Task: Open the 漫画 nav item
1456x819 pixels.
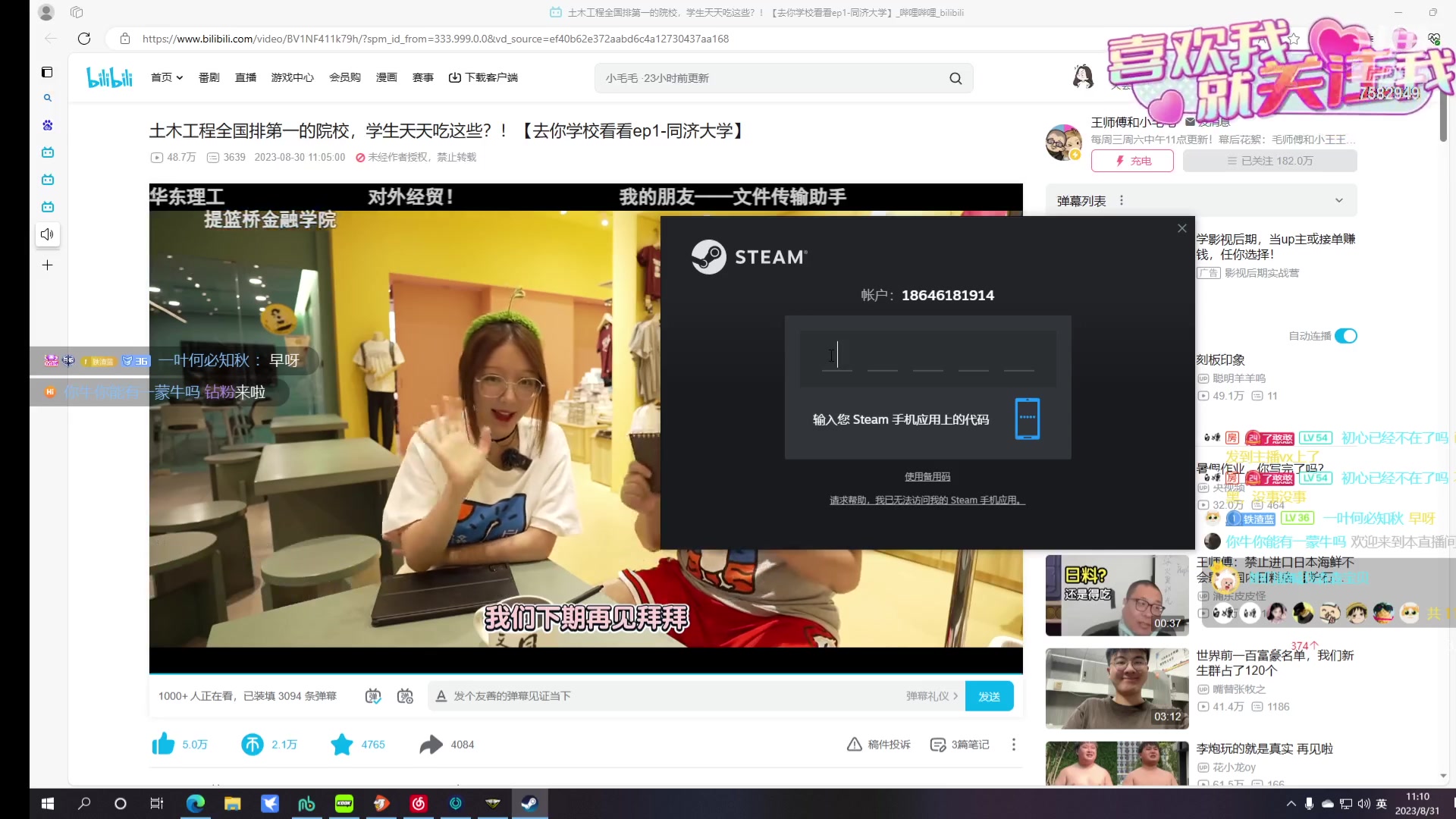Action: click(x=387, y=77)
